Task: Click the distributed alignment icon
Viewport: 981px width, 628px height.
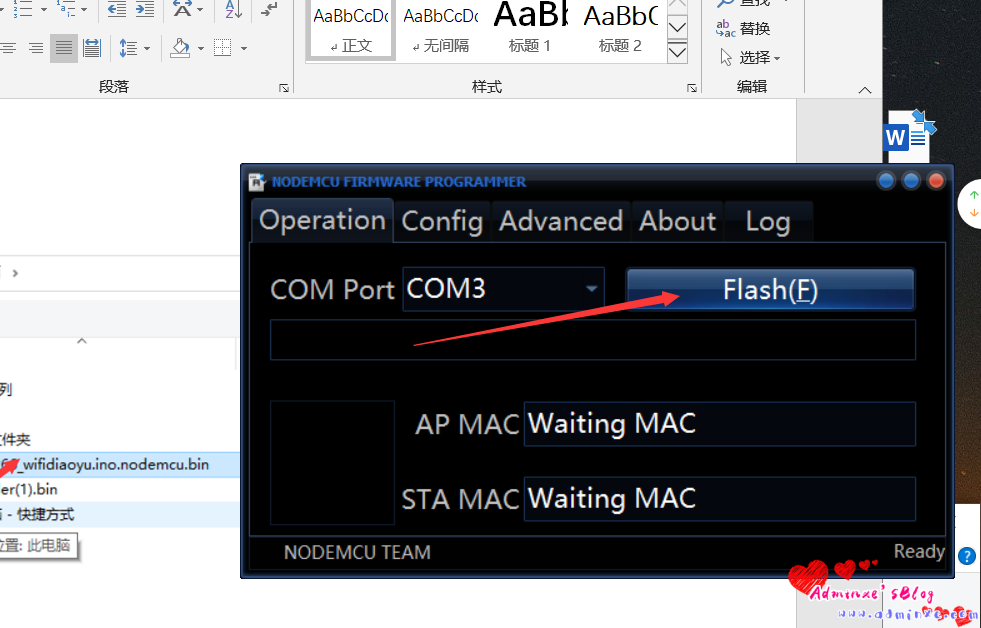Action: tap(92, 48)
